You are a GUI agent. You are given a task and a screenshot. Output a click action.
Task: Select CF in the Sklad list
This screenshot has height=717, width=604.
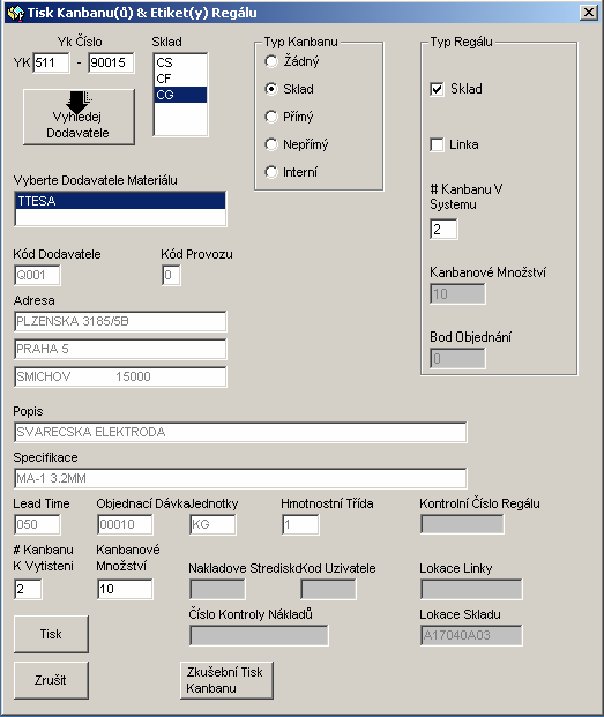(x=181, y=79)
